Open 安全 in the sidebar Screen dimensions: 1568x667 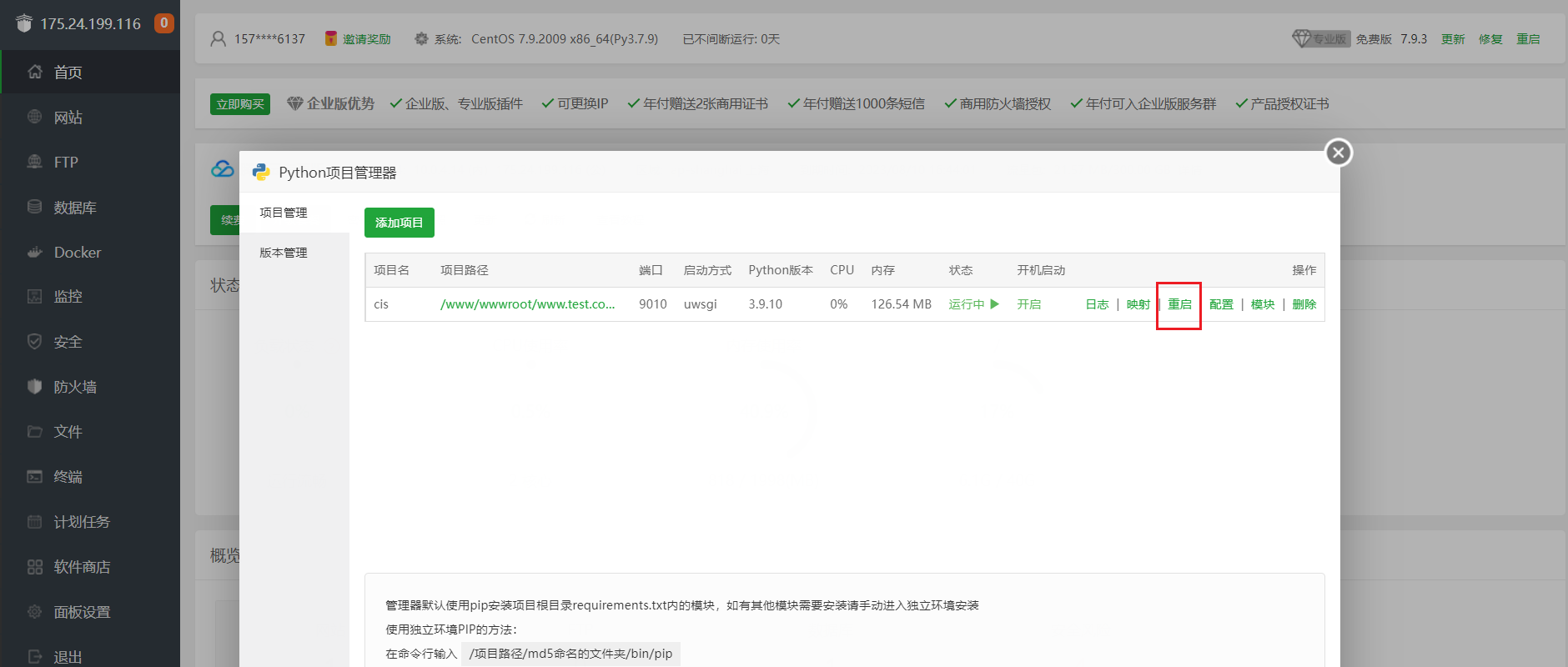90,342
